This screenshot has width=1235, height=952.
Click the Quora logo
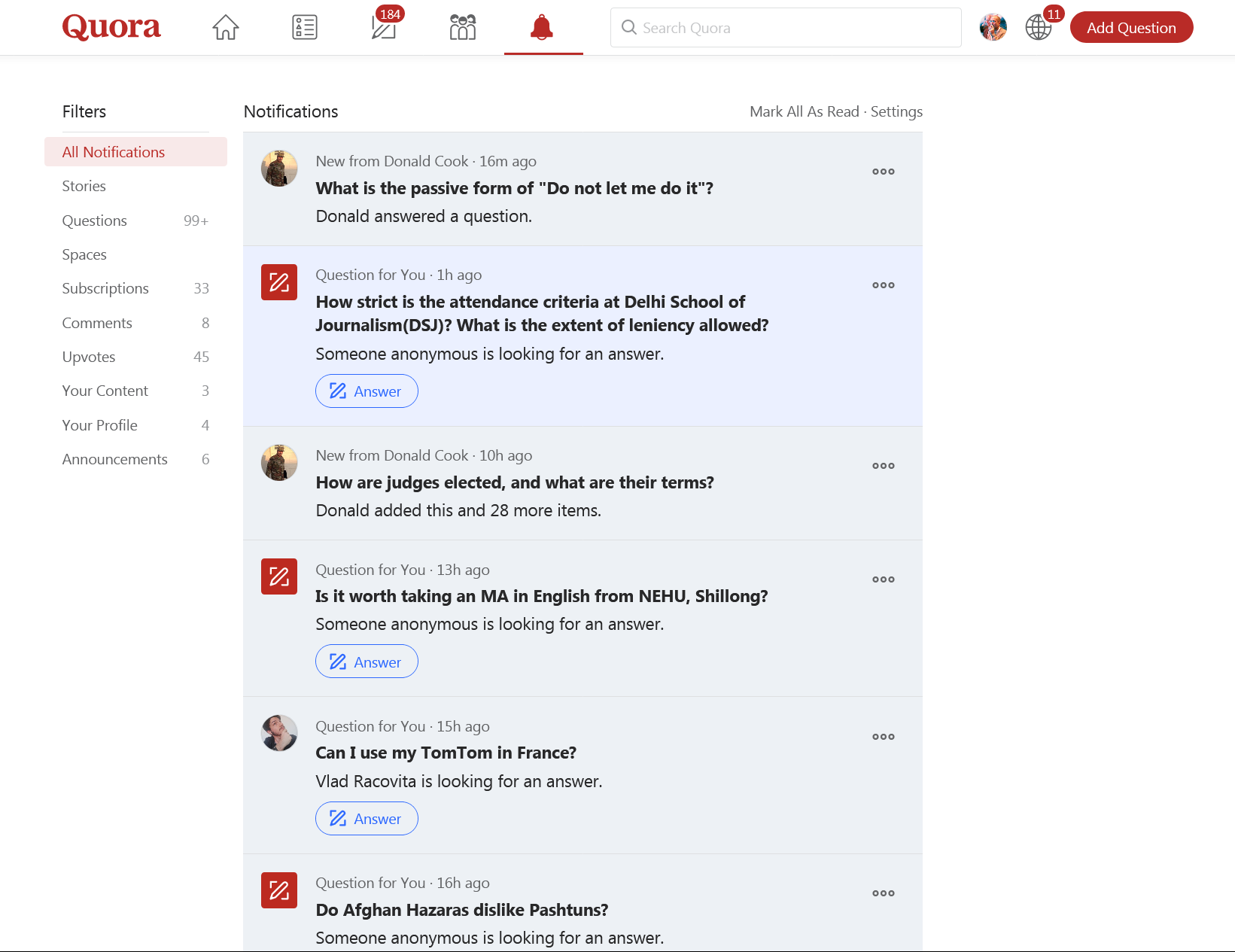pyautogui.click(x=111, y=27)
